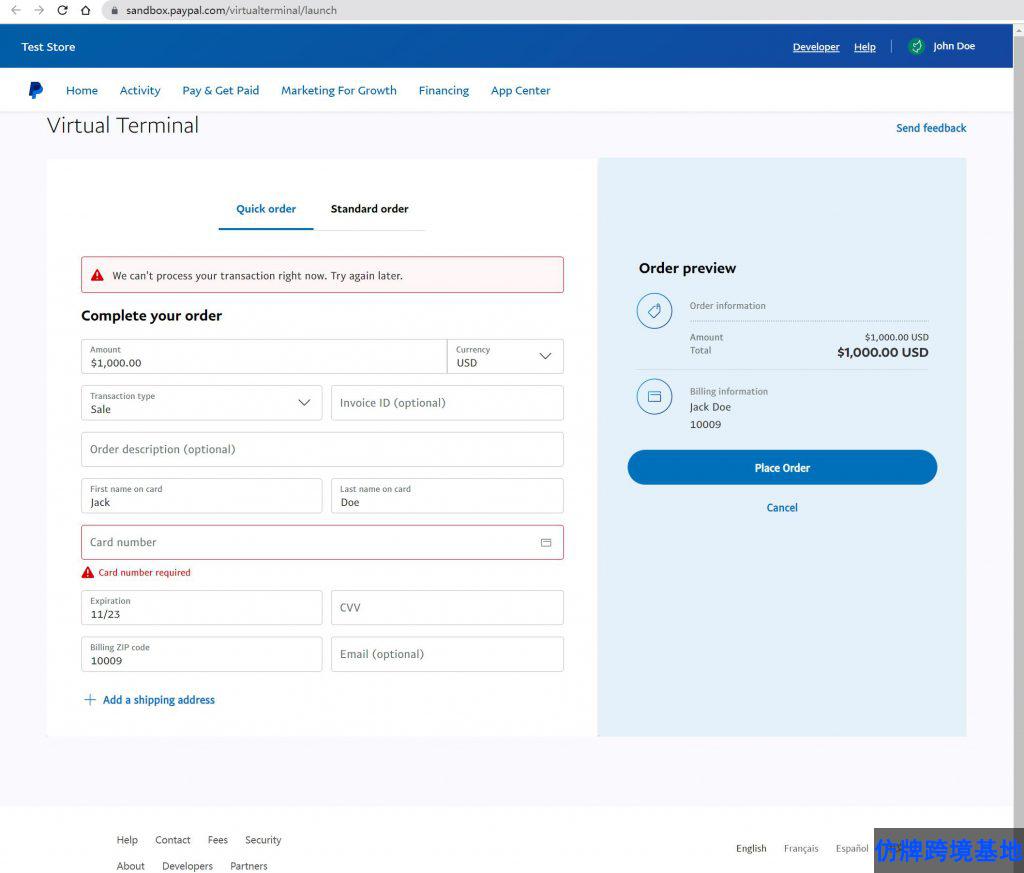The width and height of the screenshot is (1024, 873).
Task: Select the Quick order tab
Action: (x=266, y=209)
